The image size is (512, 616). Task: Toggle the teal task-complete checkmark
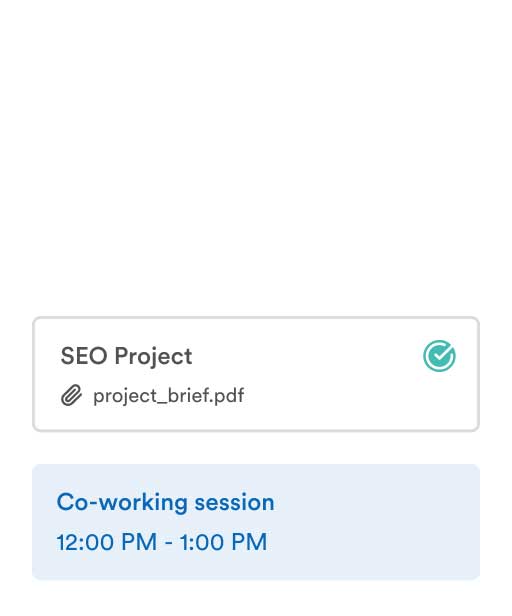439,356
